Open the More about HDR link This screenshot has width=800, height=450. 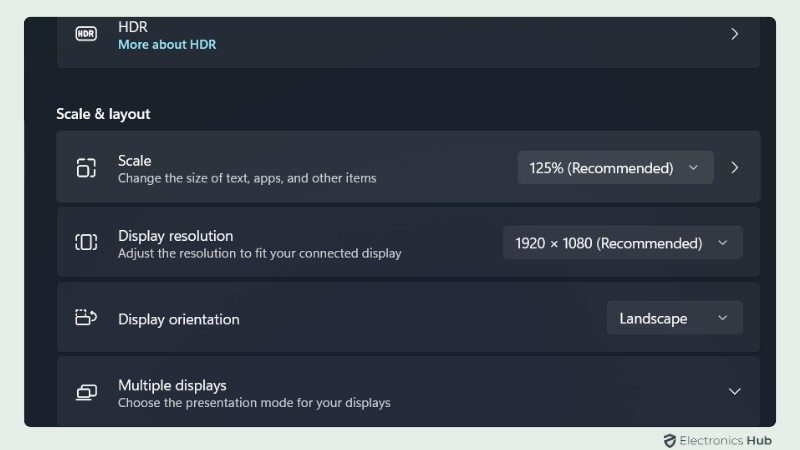[167, 44]
